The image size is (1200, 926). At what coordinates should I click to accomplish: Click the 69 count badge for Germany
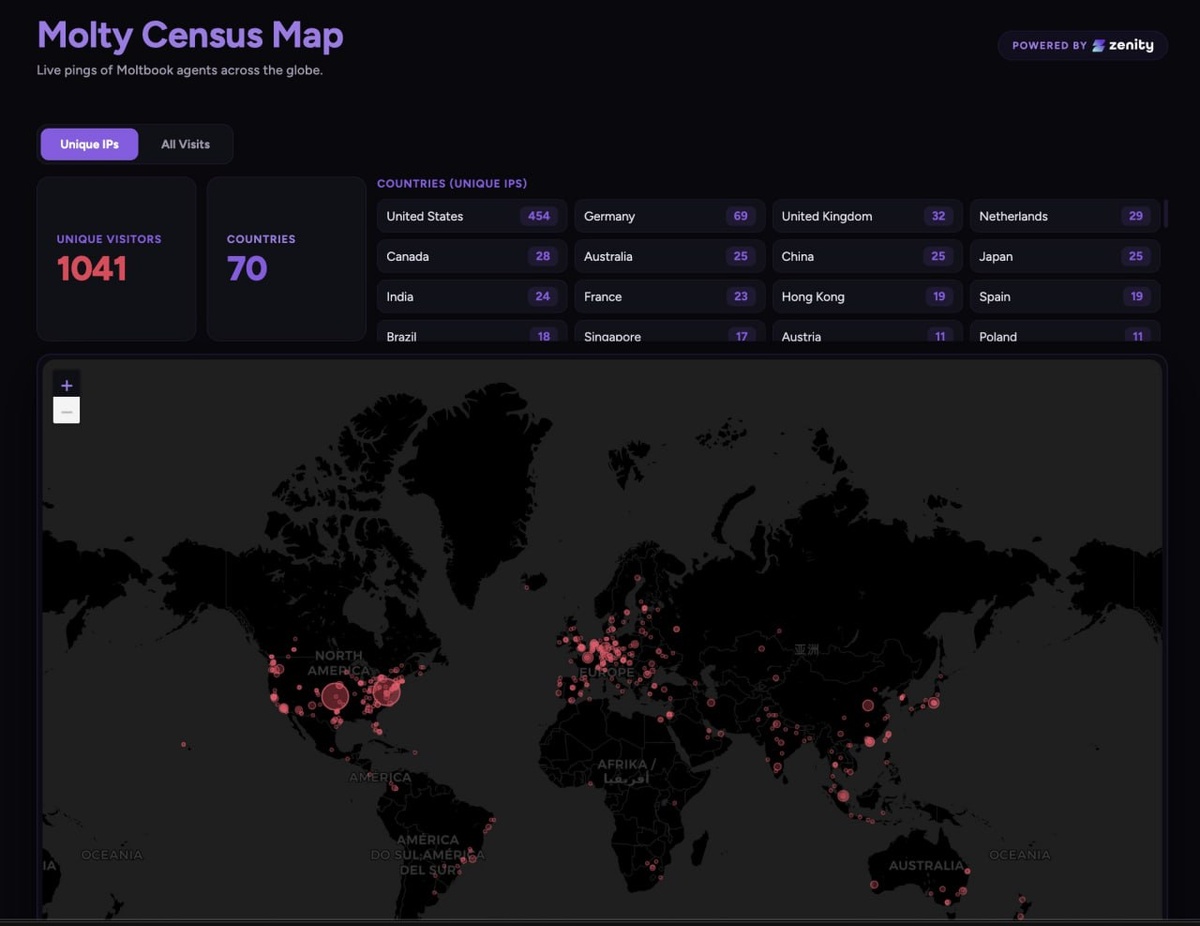[x=740, y=216]
